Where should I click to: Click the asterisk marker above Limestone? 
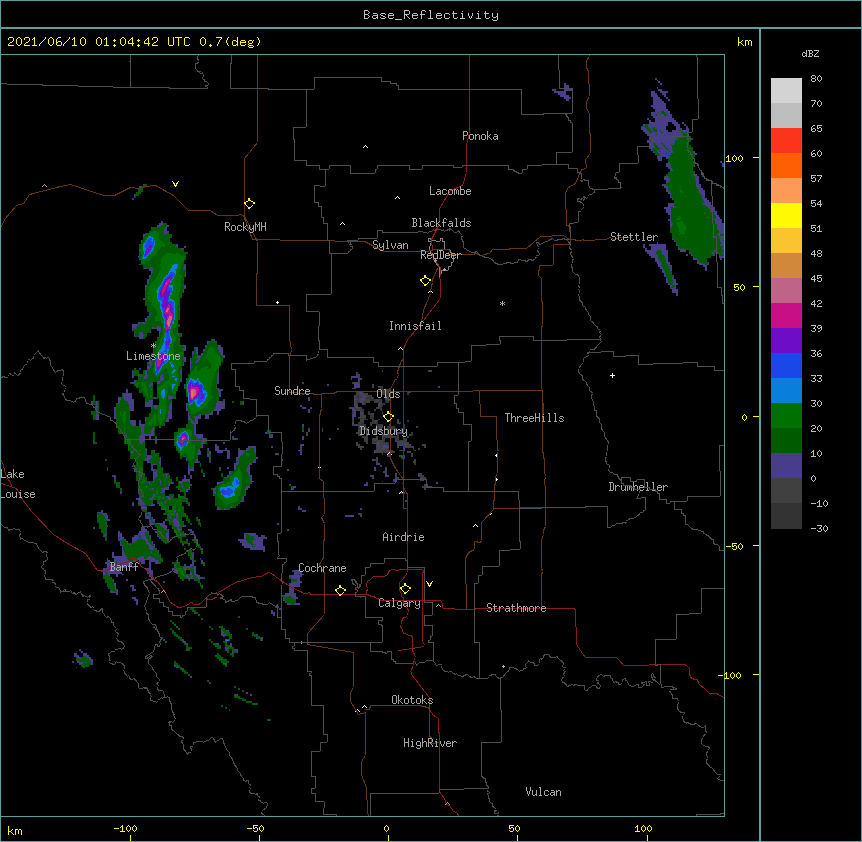coord(153,346)
